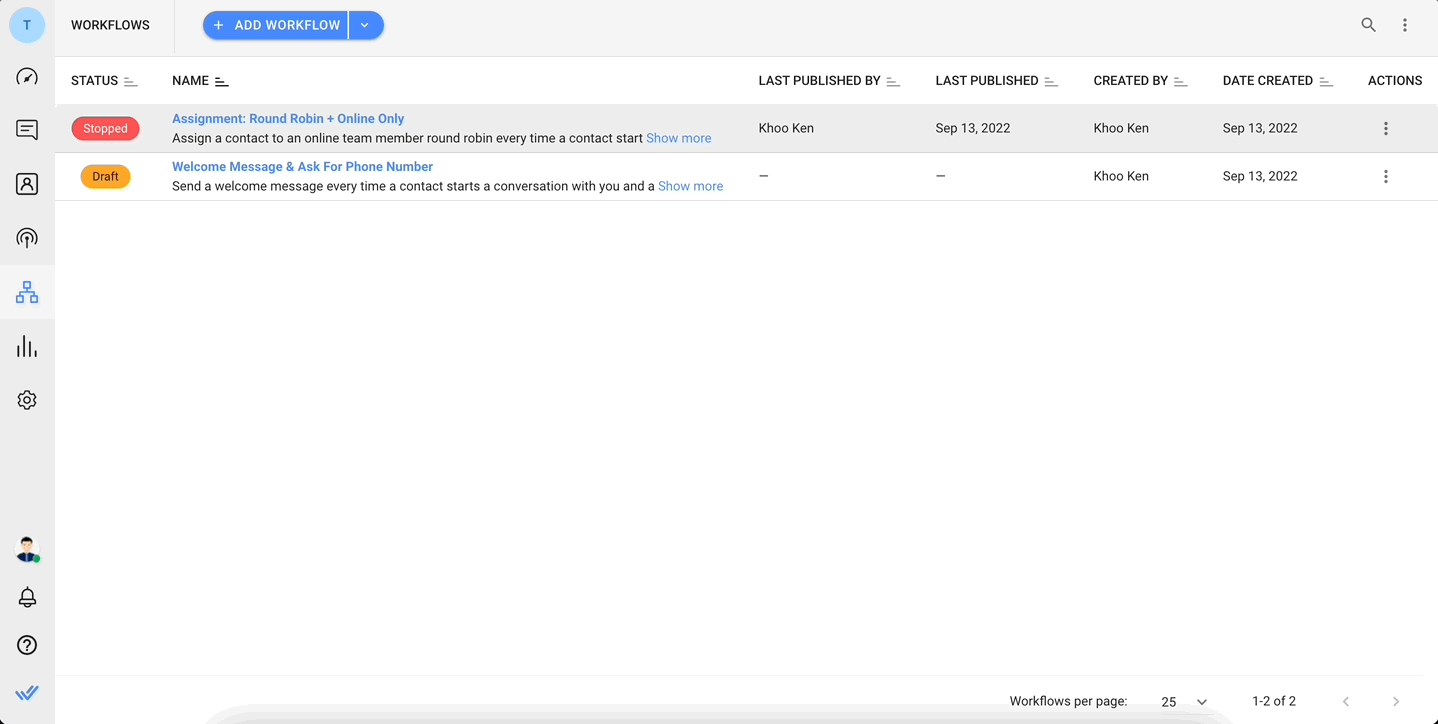
Task: Click the Stopped status badge
Action: click(x=105, y=128)
